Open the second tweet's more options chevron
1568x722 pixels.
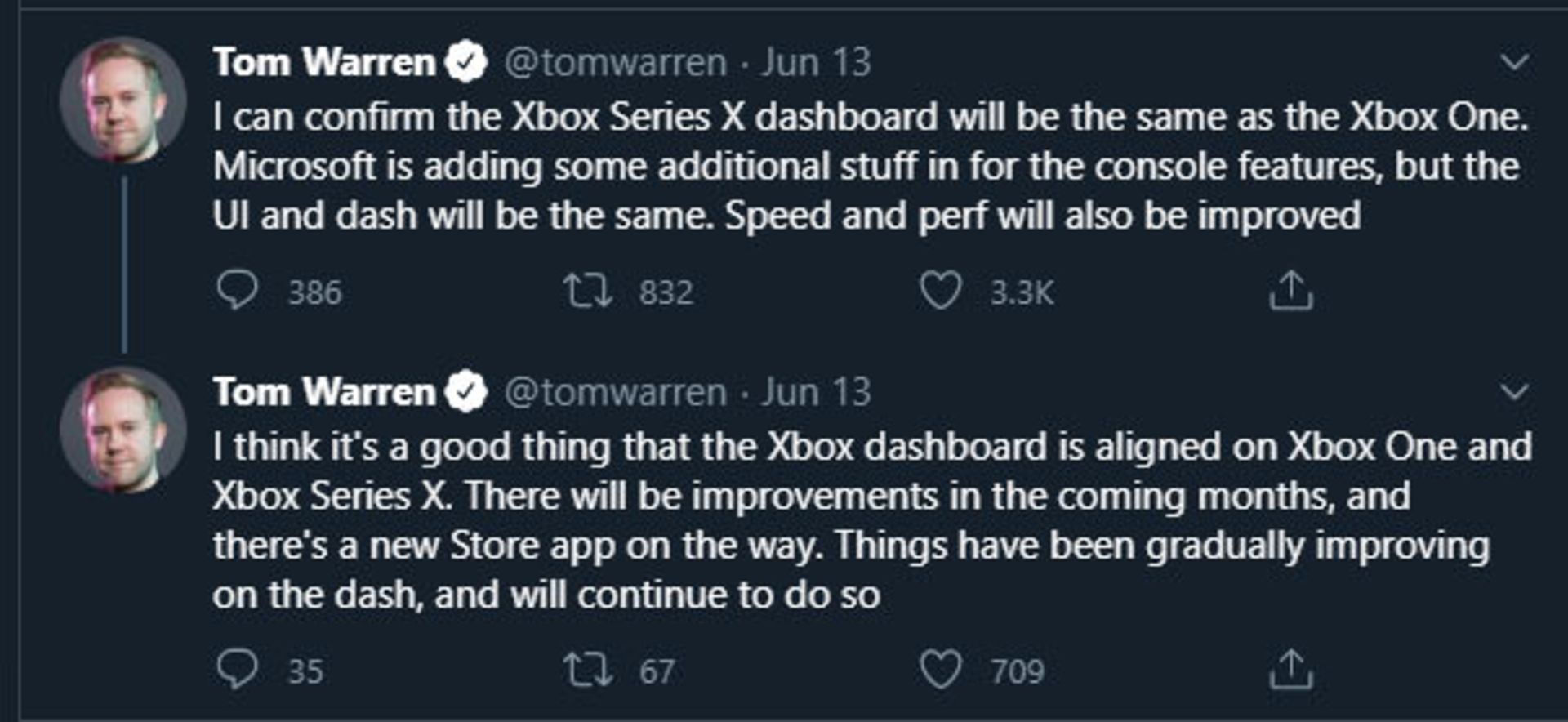[1514, 392]
